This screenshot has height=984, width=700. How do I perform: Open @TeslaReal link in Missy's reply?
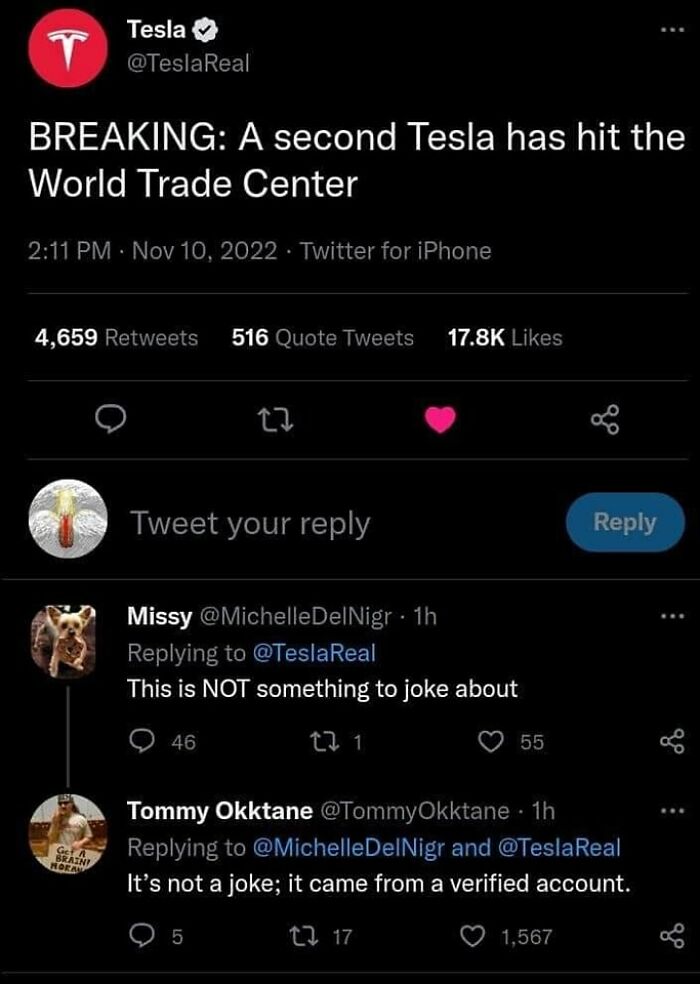coord(314,653)
